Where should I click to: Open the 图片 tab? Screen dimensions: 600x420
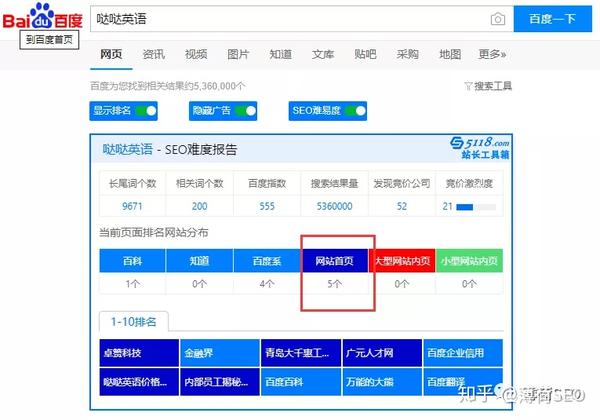(x=238, y=54)
